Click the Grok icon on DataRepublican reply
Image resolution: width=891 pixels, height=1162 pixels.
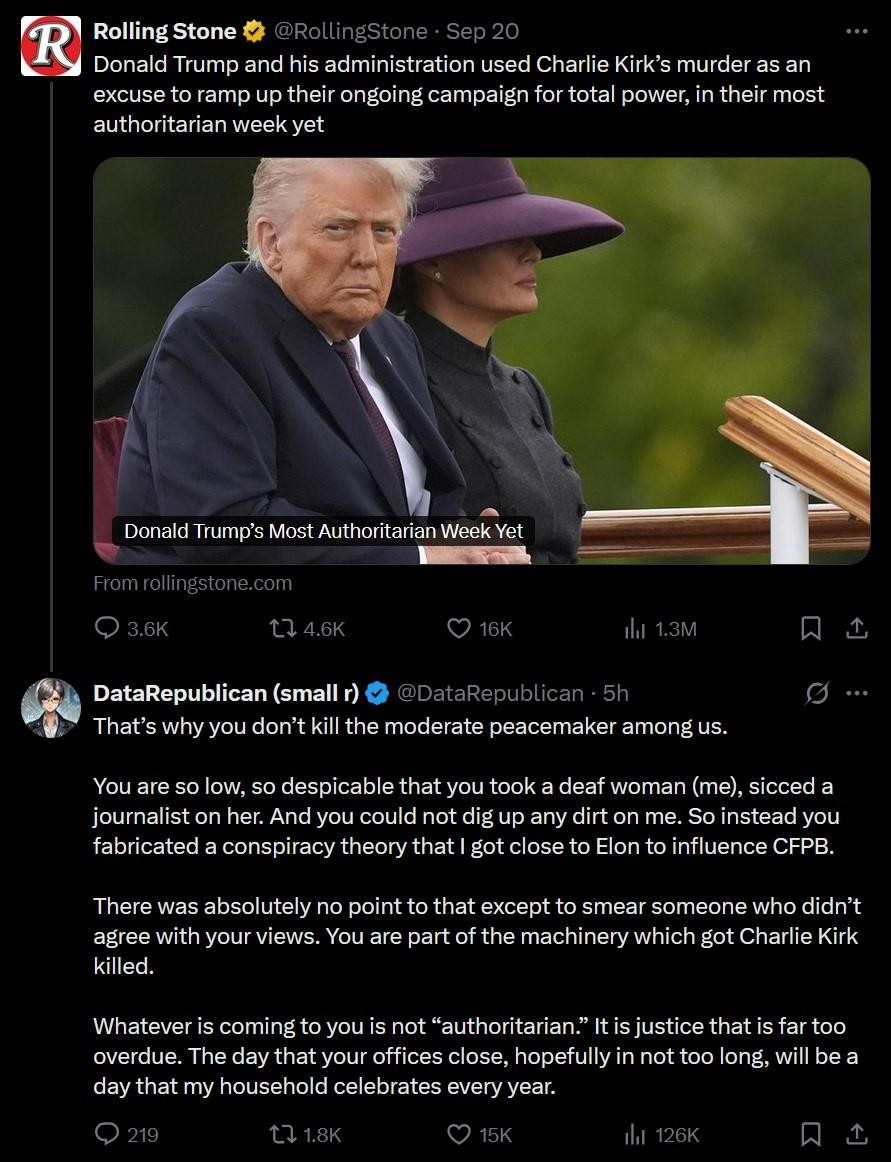coord(817,694)
